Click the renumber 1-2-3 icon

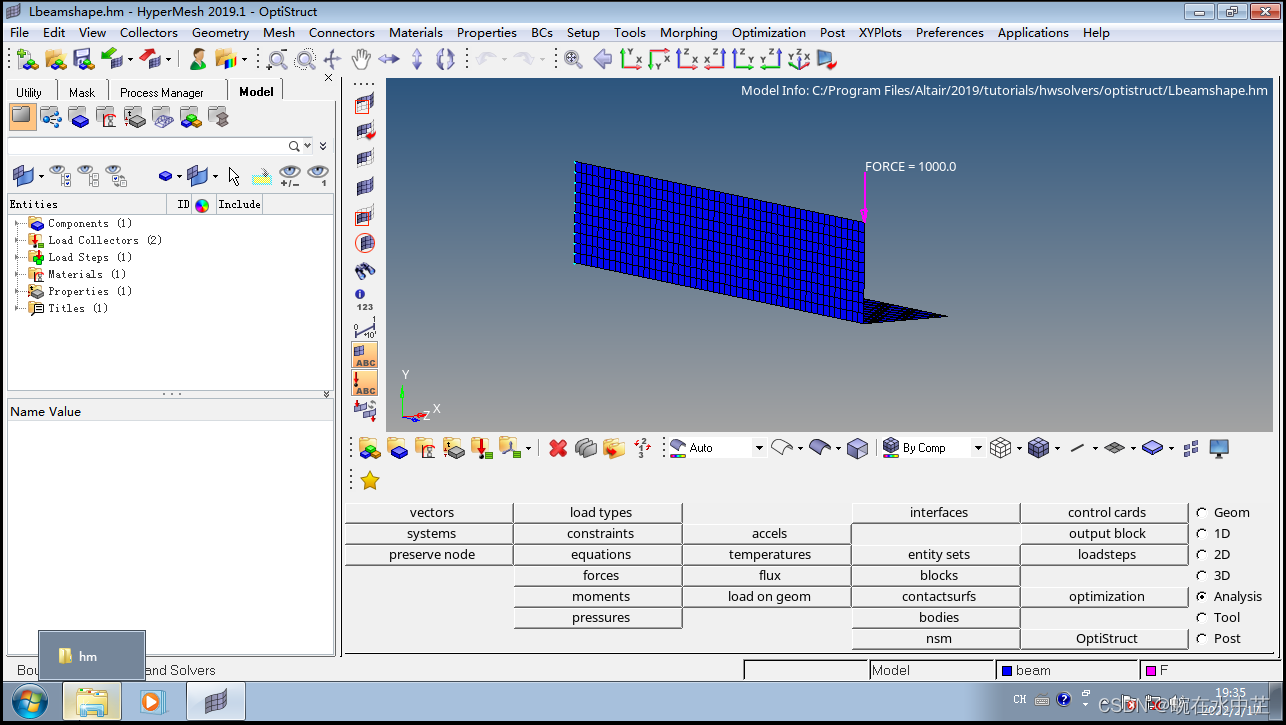[642, 448]
